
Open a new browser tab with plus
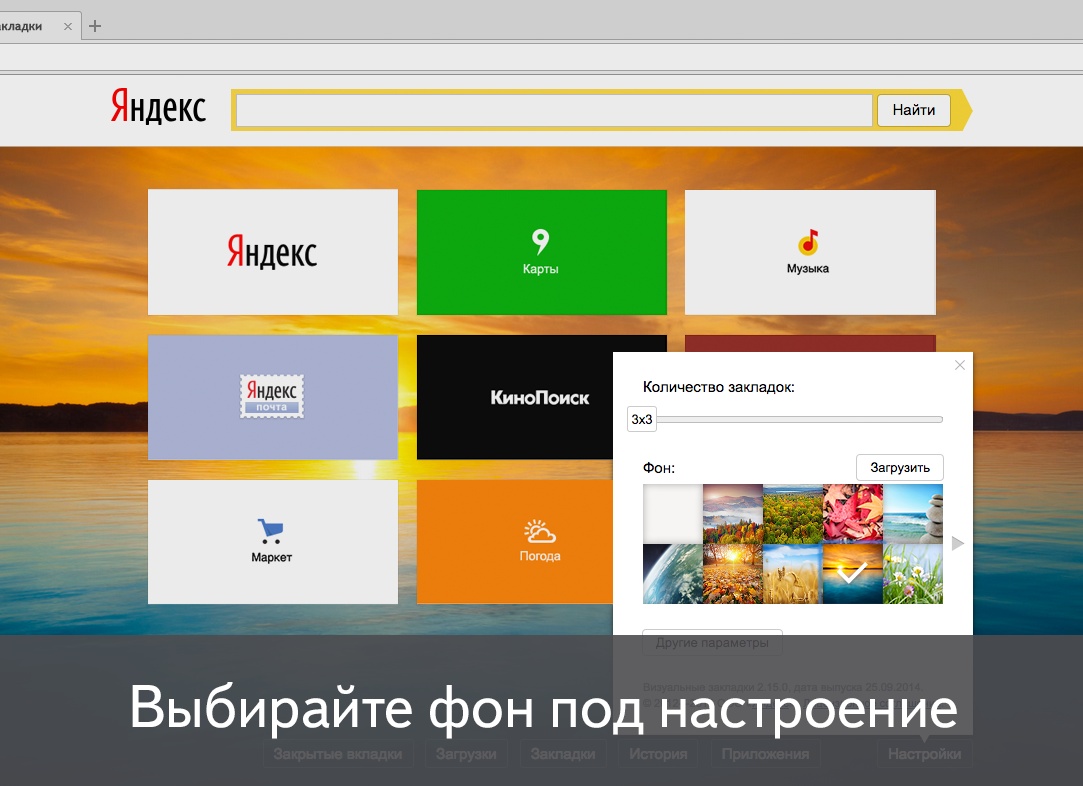tap(95, 26)
